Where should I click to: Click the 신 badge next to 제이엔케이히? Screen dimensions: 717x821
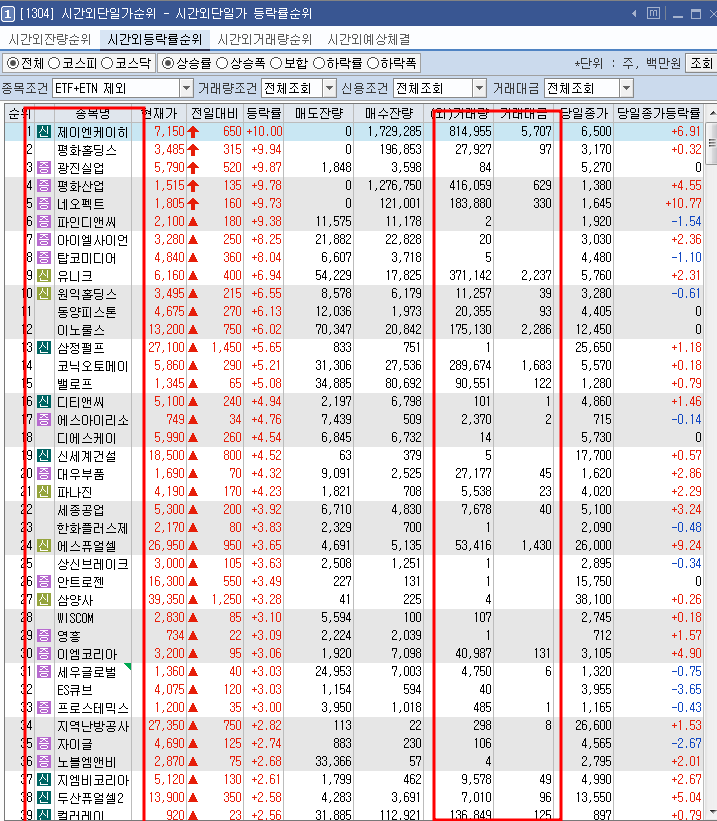(x=44, y=131)
